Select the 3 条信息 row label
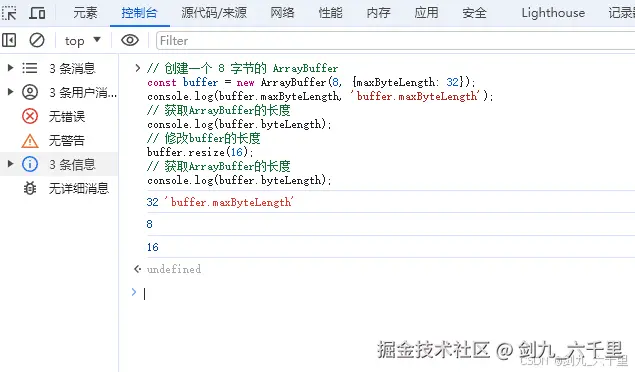The width and height of the screenshot is (635, 372). point(72,164)
